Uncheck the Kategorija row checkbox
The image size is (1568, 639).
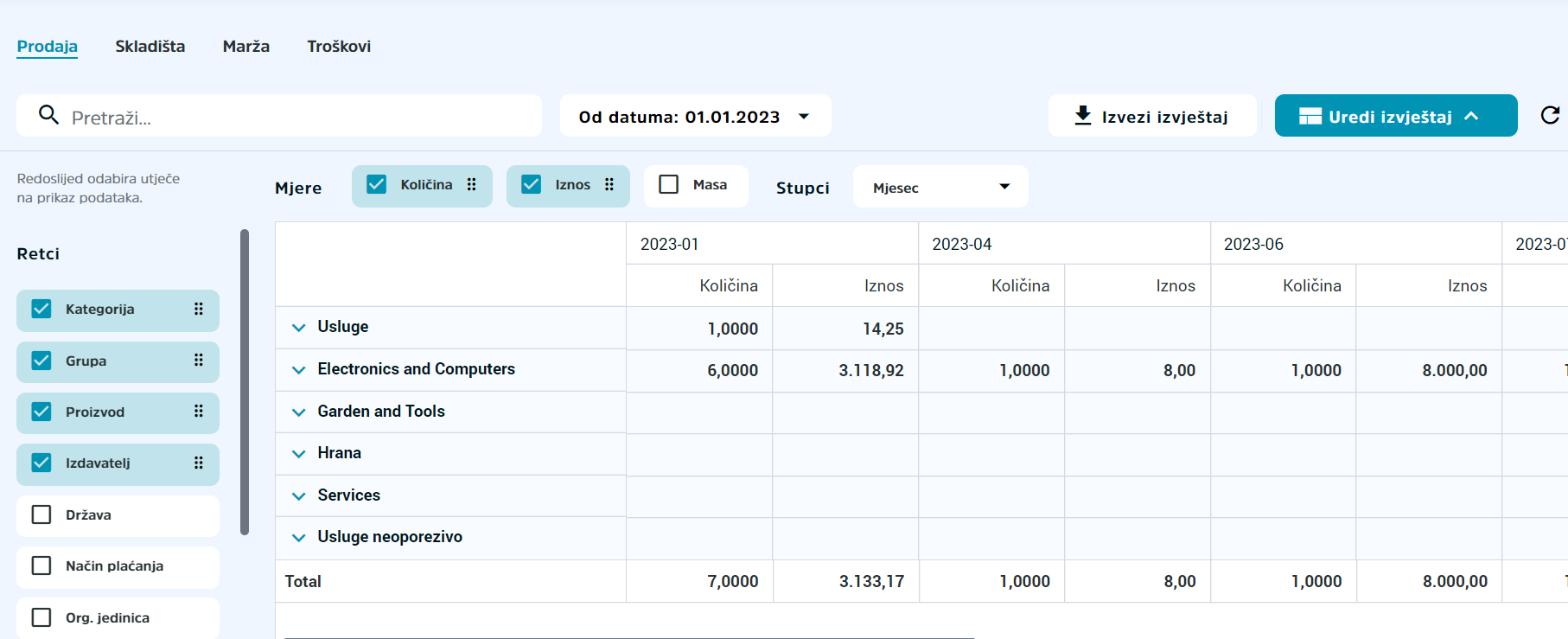pos(41,309)
